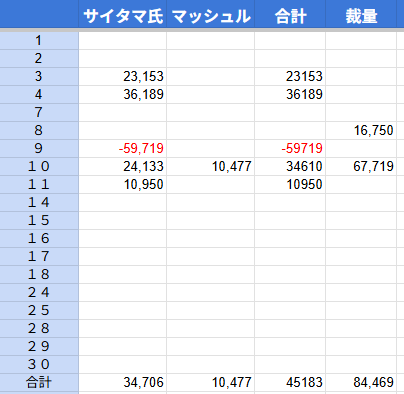Click red cell -59,719
This screenshot has height=394, width=404.
click(123, 149)
